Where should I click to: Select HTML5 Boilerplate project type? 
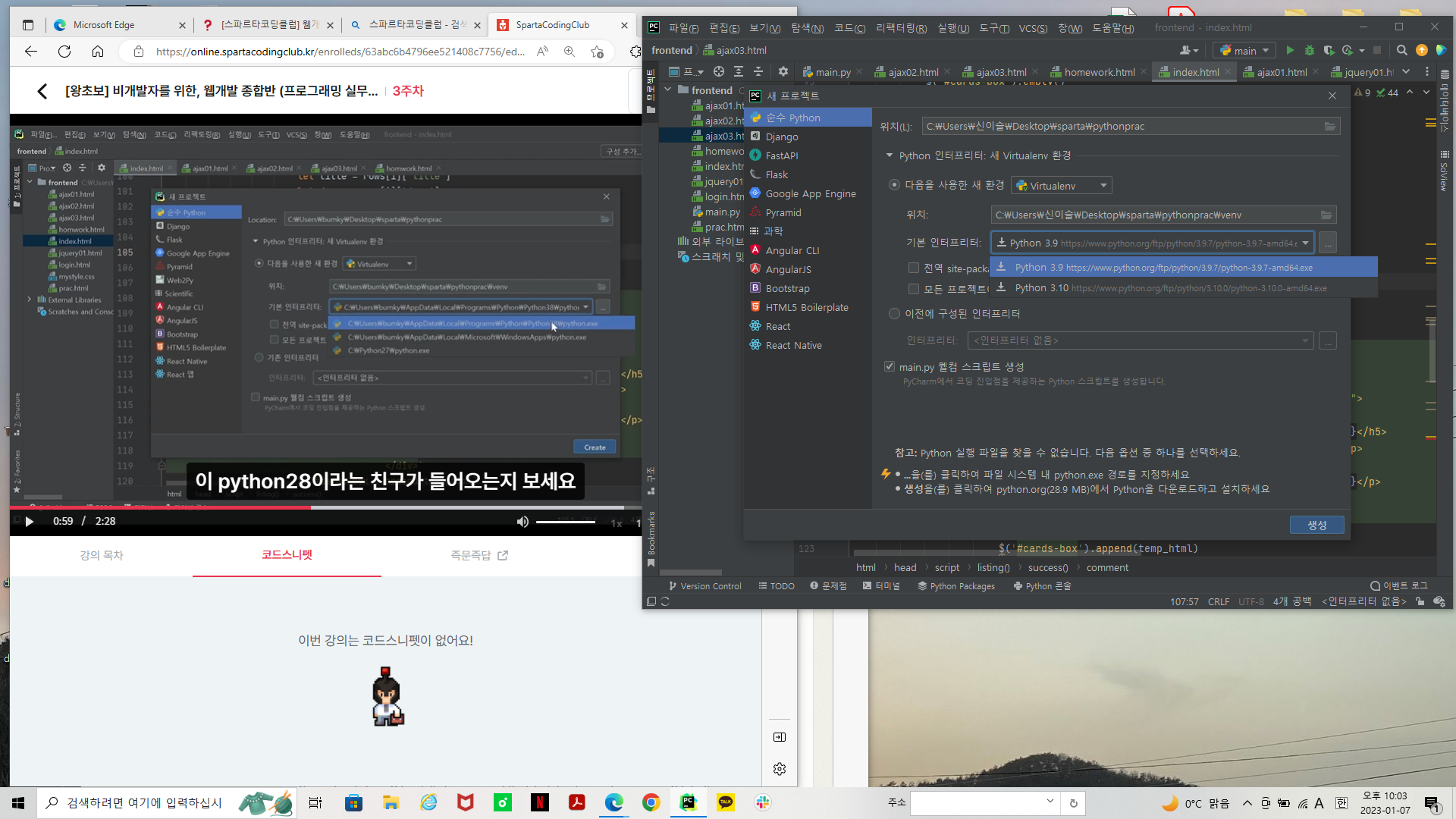(808, 308)
